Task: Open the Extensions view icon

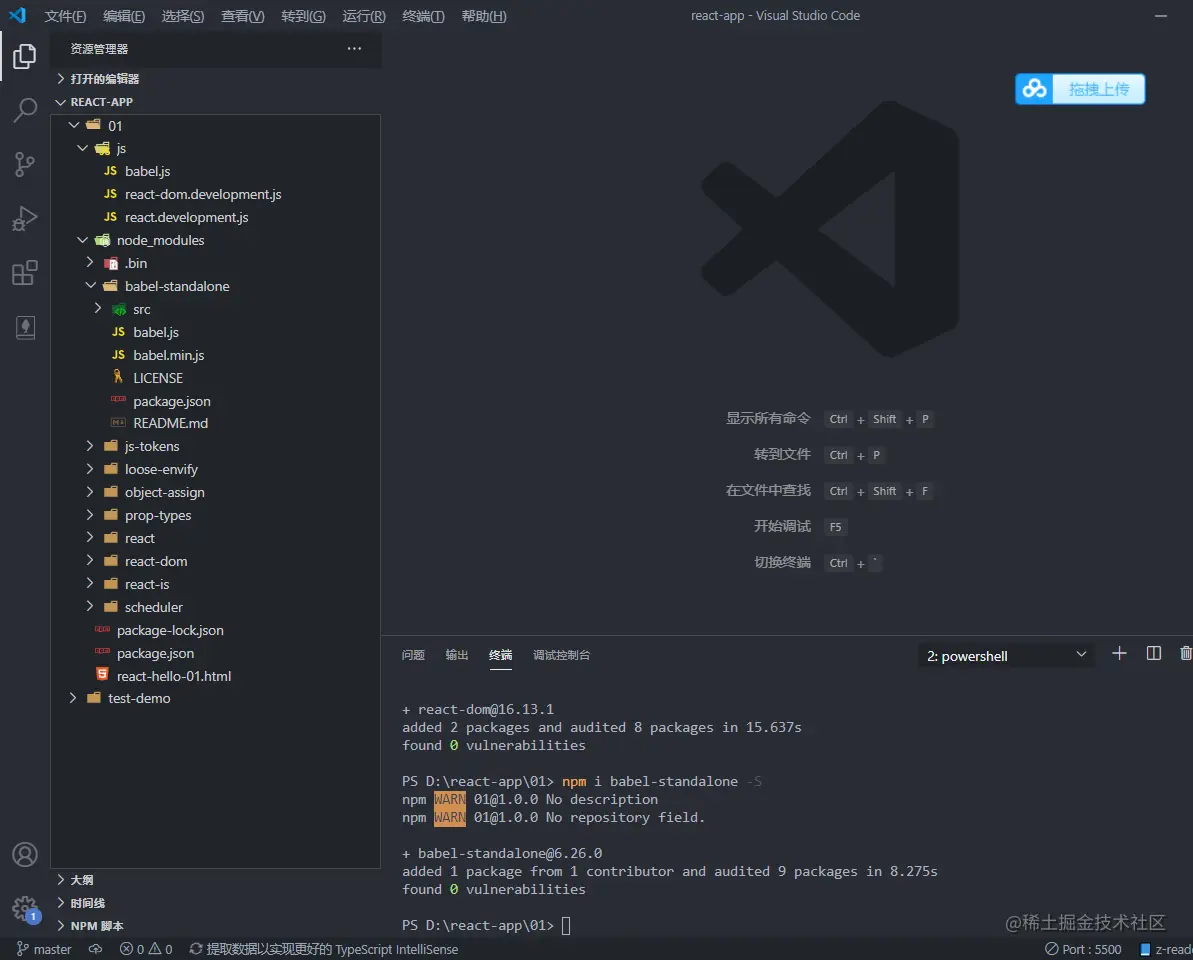Action: click(x=24, y=273)
